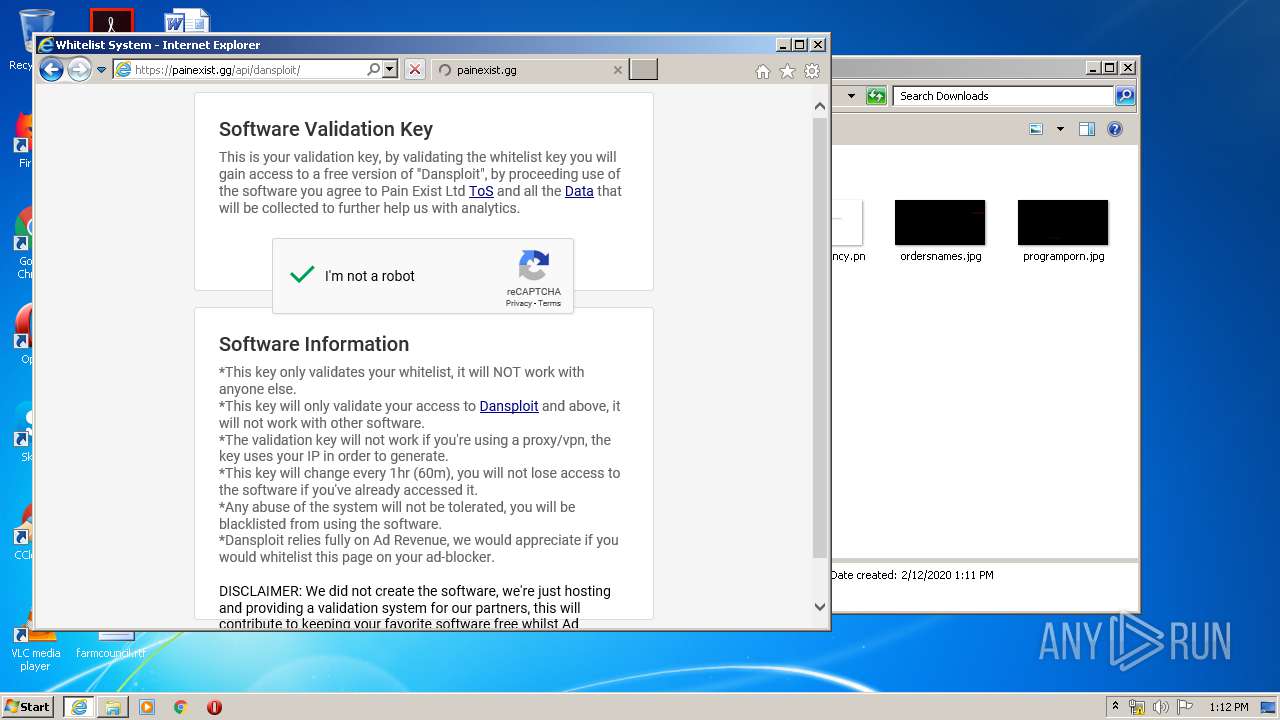Select the farmcouncil.rtf desktop file
The image size is (1280, 720).
point(111,645)
